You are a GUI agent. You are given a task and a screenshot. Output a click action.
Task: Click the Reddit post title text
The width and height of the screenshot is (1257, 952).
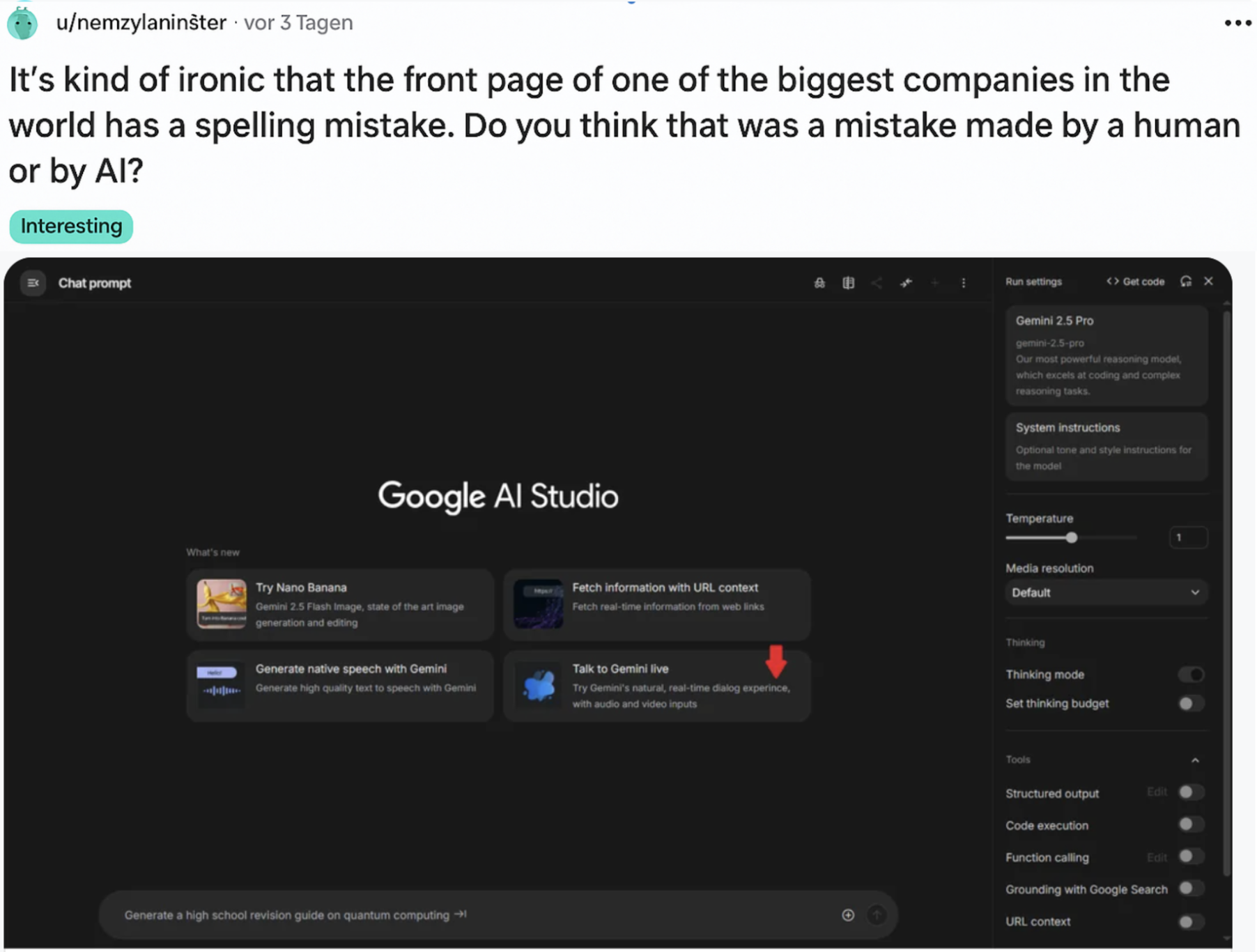click(x=625, y=125)
